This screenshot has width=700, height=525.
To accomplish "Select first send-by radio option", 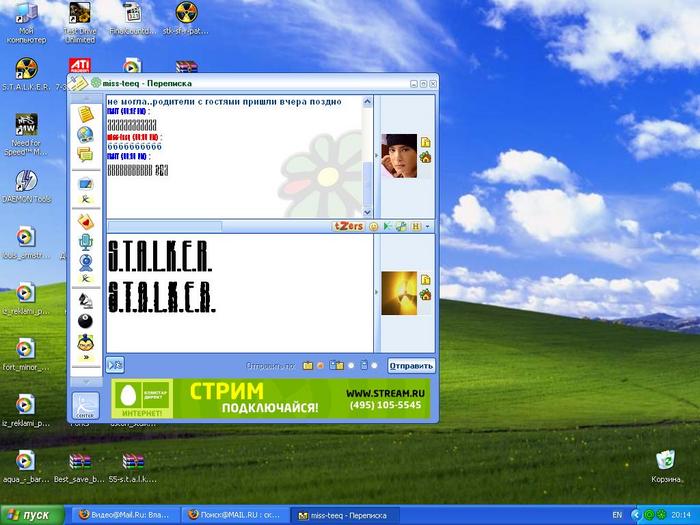I will (x=320, y=366).
